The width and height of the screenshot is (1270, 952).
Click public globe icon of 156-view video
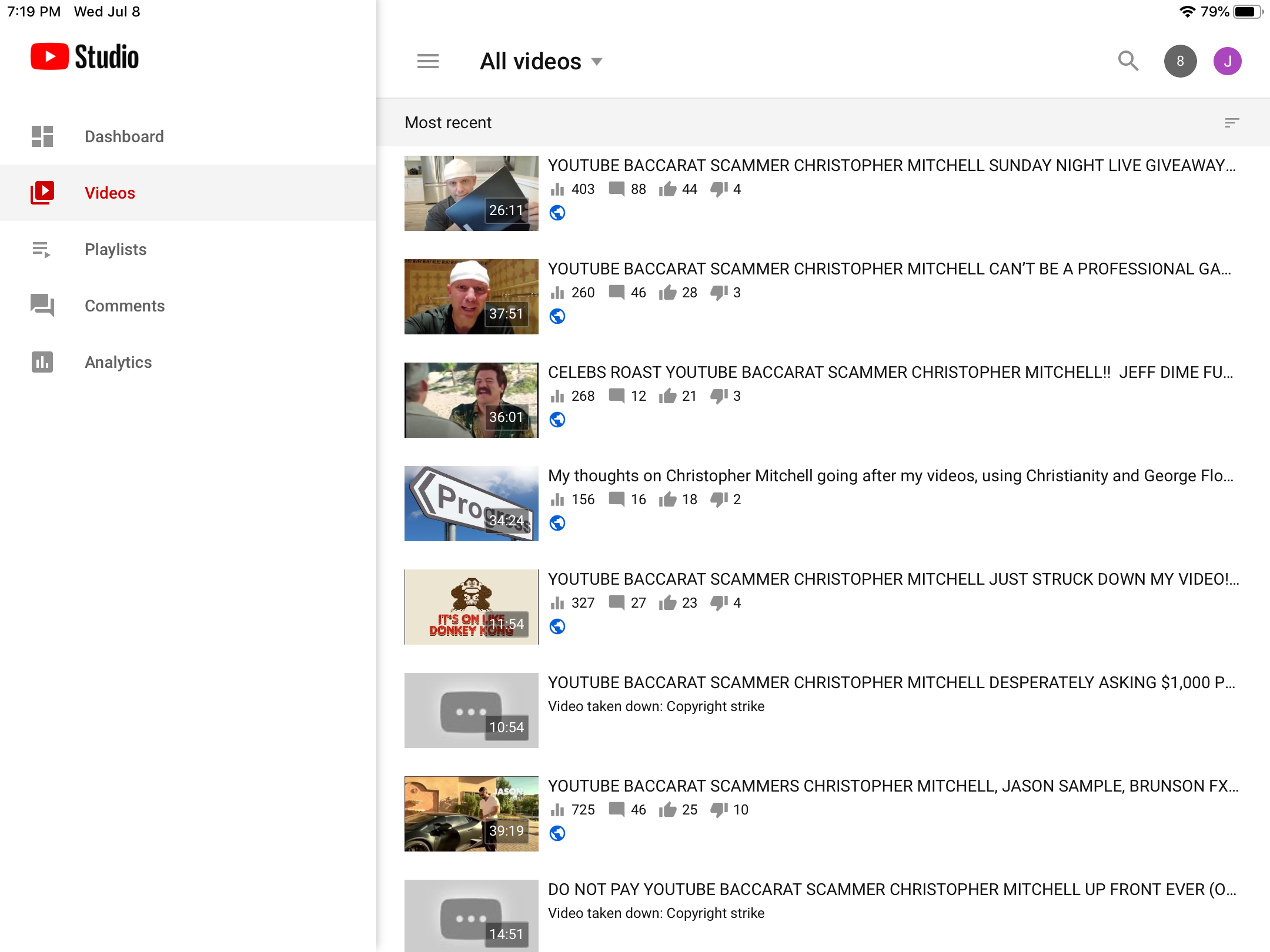pos(557,523)
